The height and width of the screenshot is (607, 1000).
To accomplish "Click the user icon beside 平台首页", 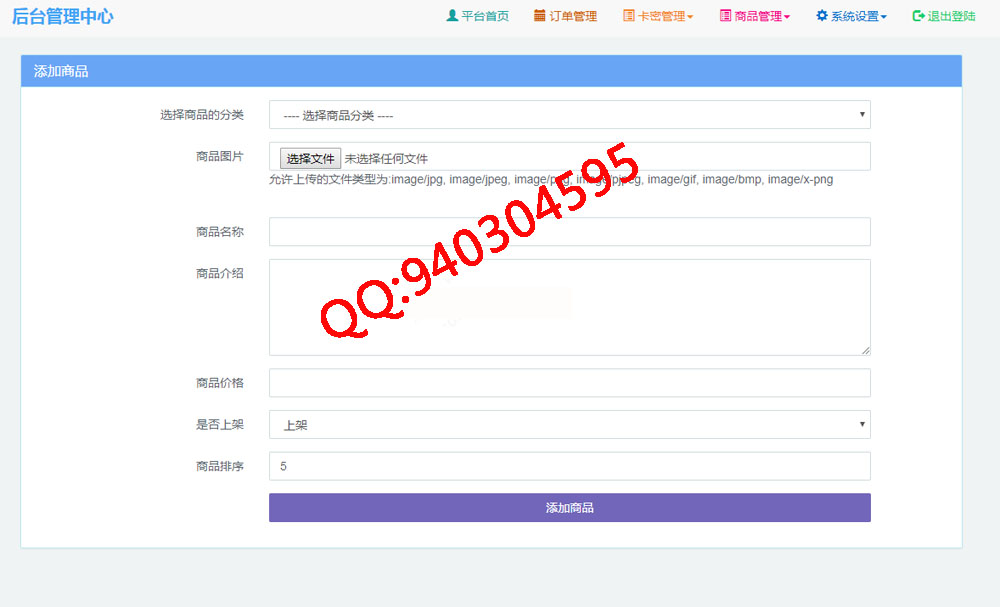I will [452, 16].
